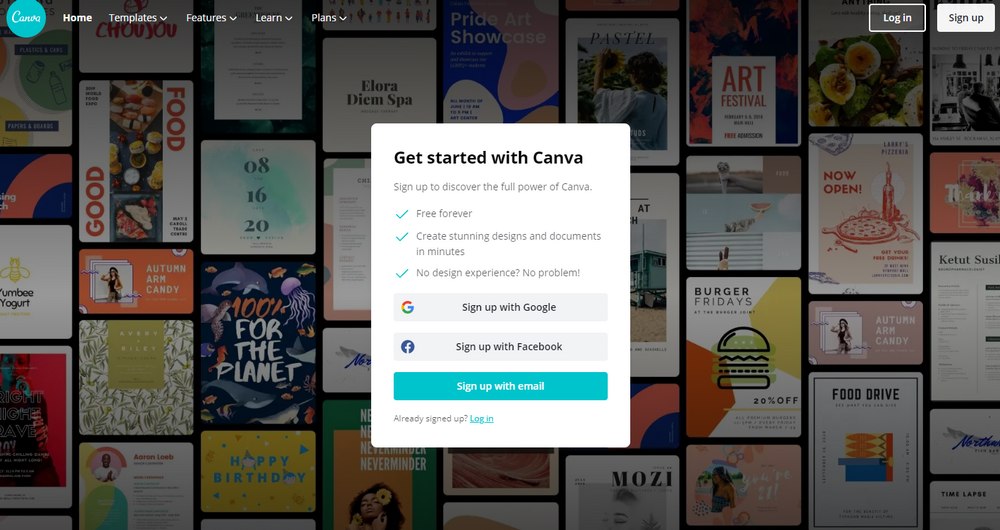
Task: Click the Google logo icon
Action: tap(408, 307)
